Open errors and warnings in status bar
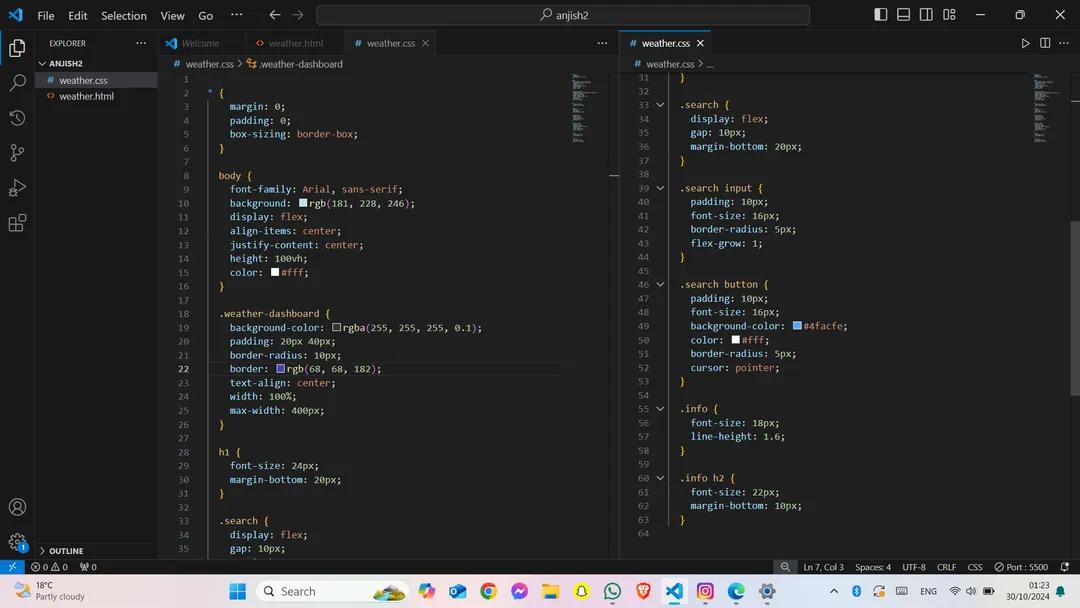The image size is (1080, 608). tap(49, 567)
